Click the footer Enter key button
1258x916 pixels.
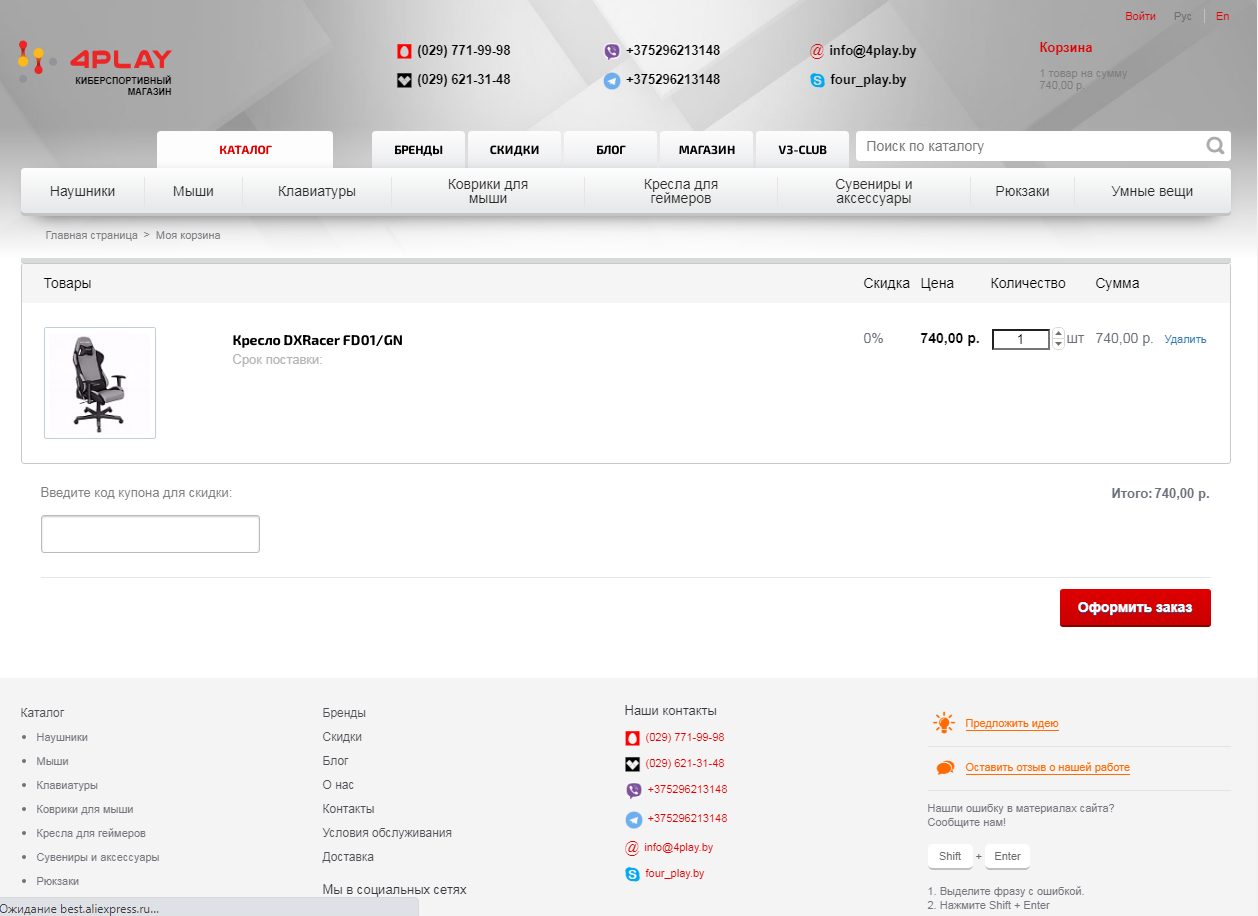click(1007, 856)
